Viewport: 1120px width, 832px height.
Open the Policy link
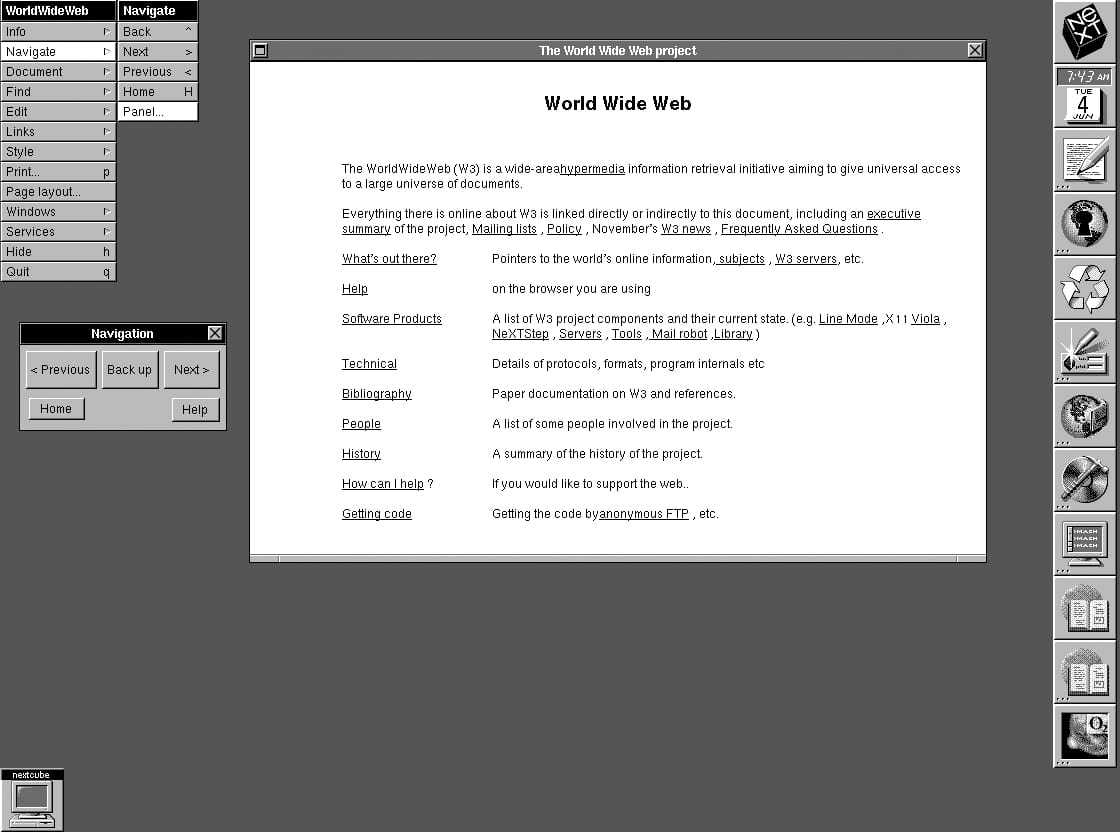click(x=564, y=229)
